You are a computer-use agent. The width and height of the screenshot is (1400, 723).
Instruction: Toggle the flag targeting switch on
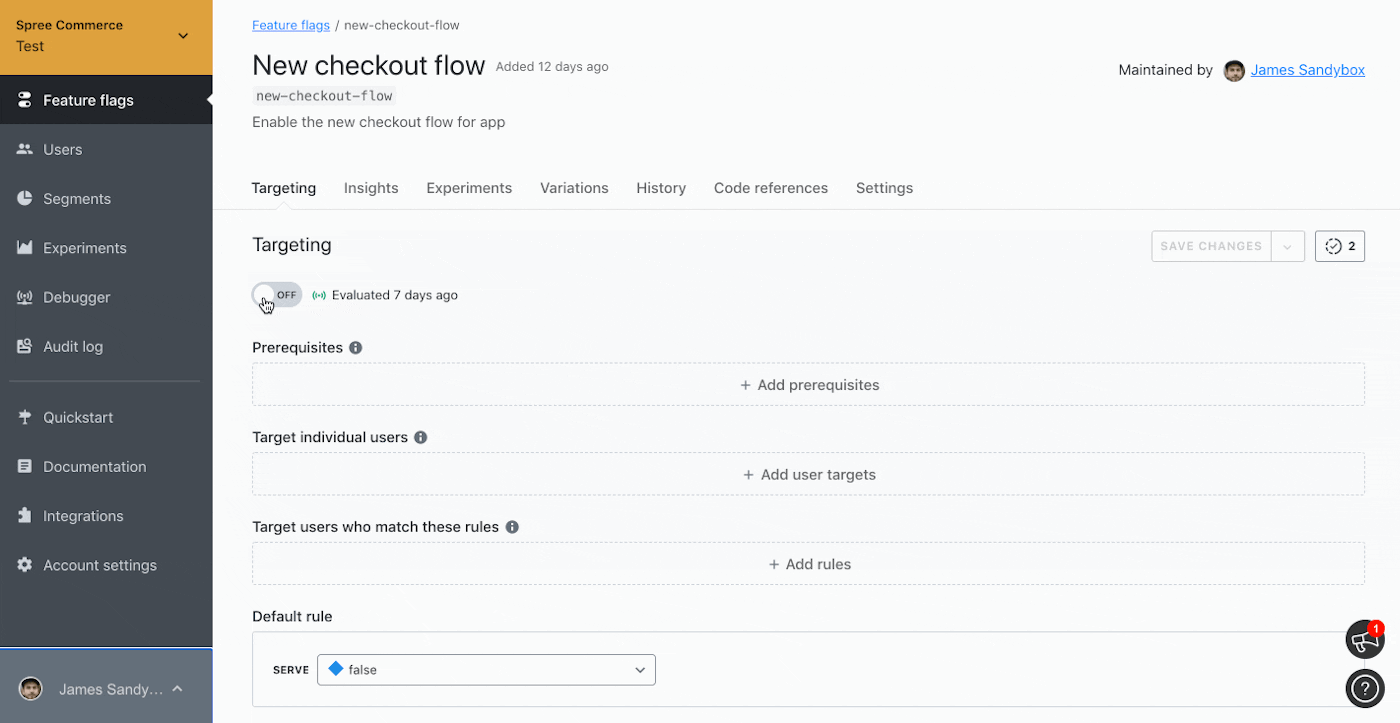click(277, 295)
